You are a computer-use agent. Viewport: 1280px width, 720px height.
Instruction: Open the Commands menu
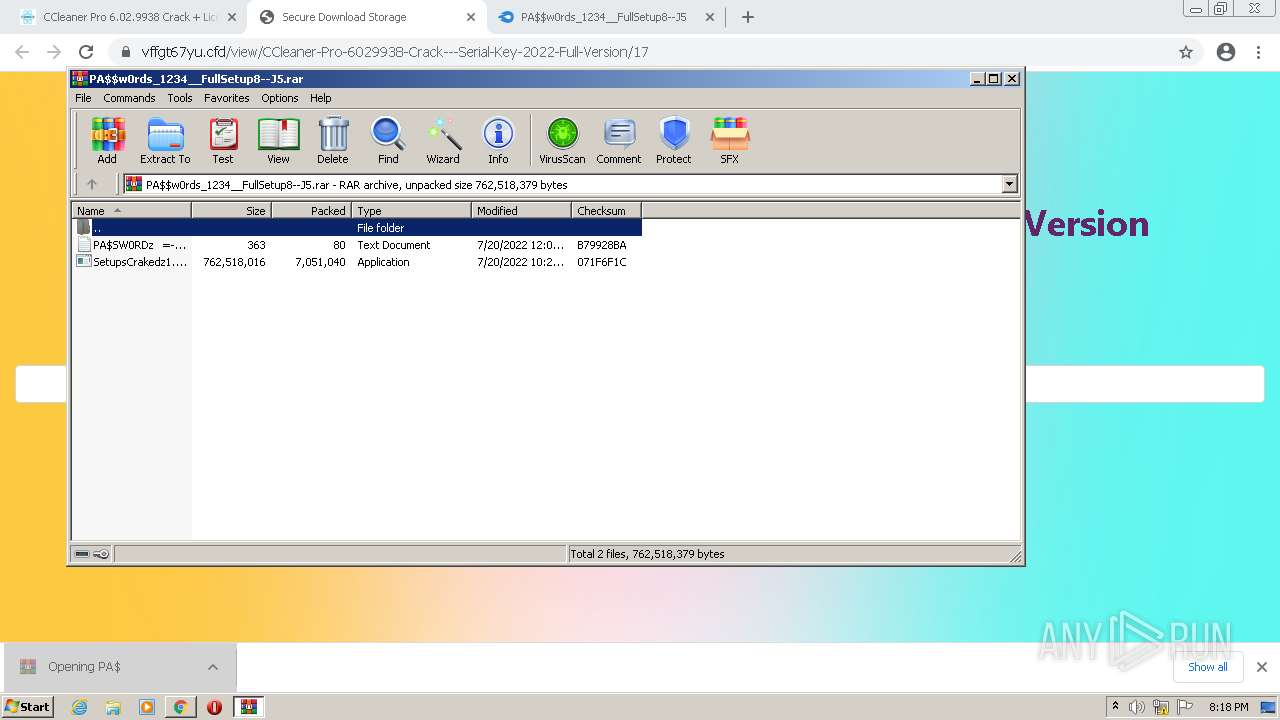(129, 98)
